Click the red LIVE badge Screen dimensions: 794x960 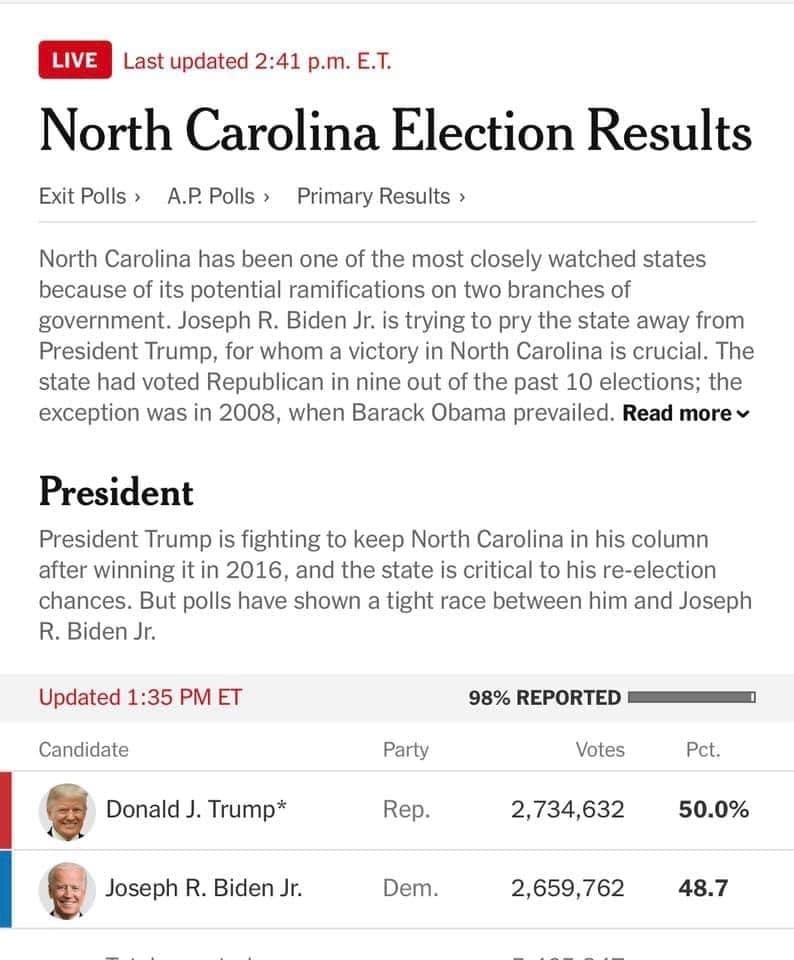pos(75,60)
